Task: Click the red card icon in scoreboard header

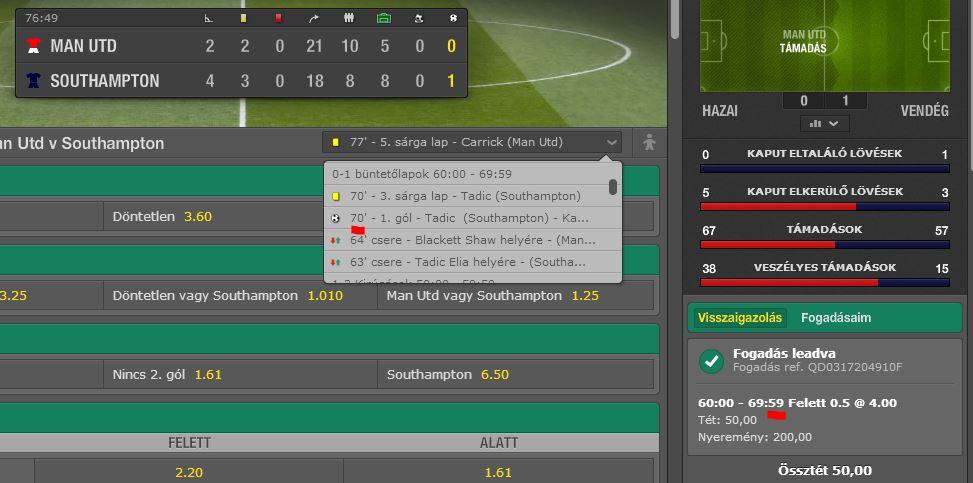Action: (279, 19)
